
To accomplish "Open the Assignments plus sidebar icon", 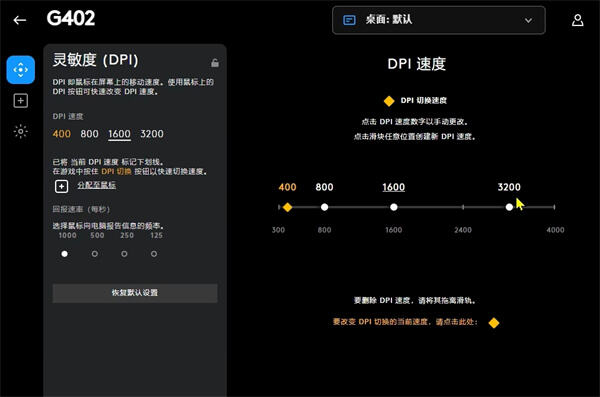I will [21, 101].
